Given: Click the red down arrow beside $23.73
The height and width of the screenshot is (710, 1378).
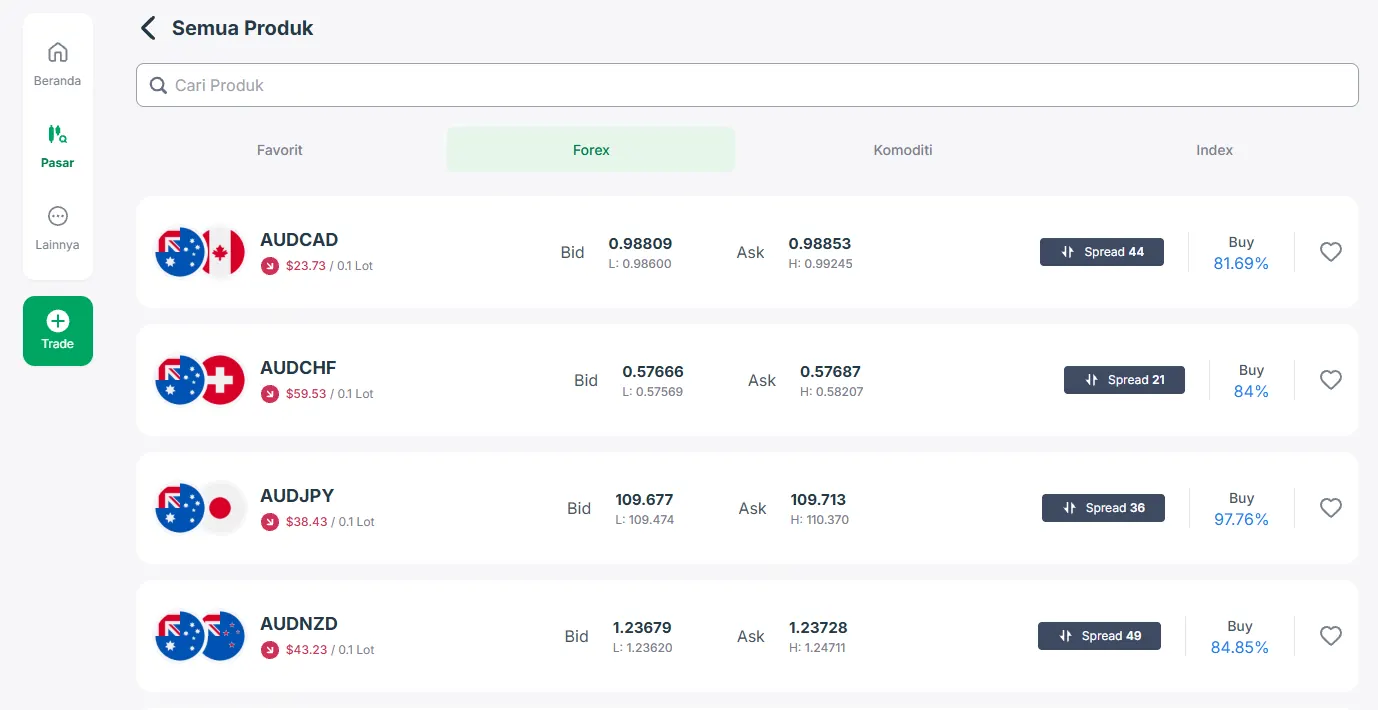Looking at the screenshot, I should tap(269, 266).
